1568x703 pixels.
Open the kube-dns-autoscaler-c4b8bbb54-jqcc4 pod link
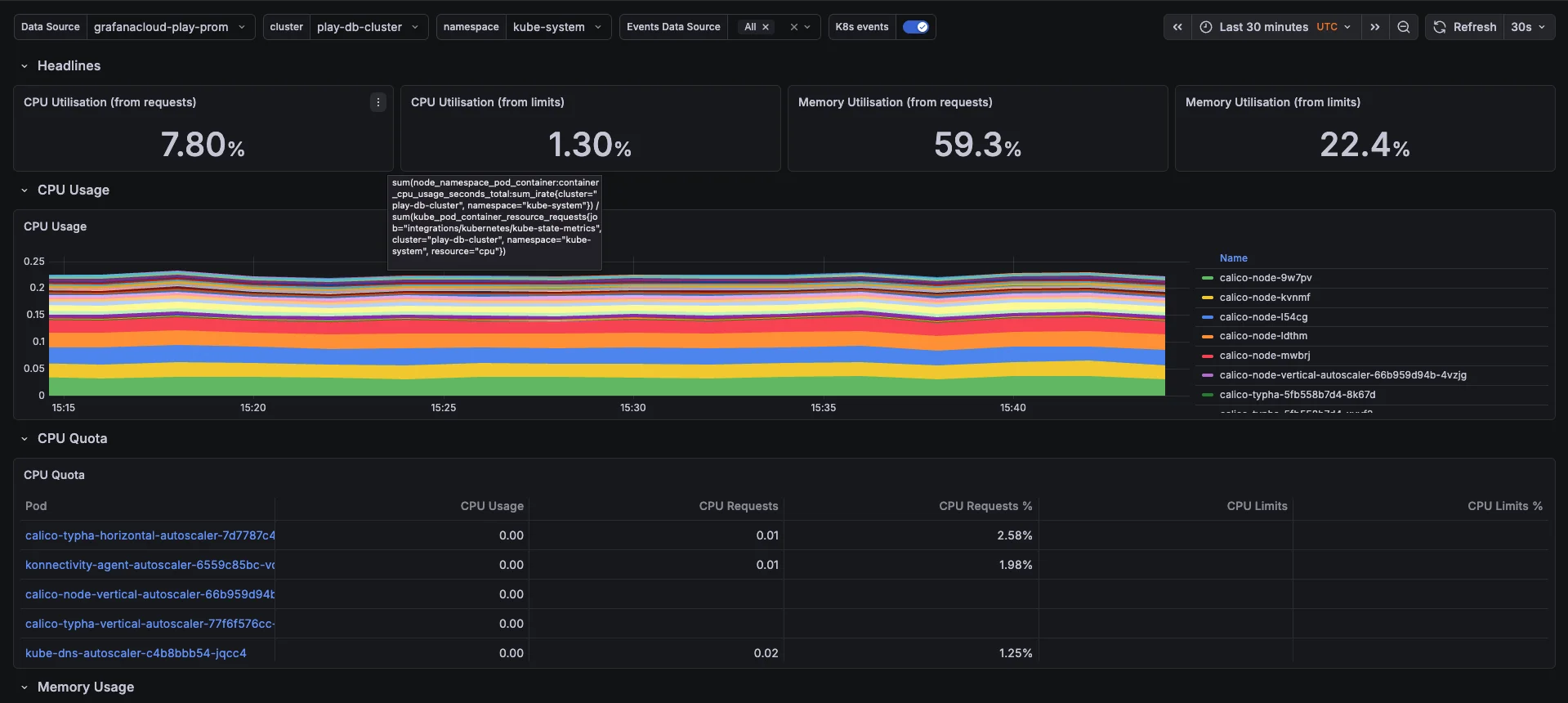(x=136, y=653)
